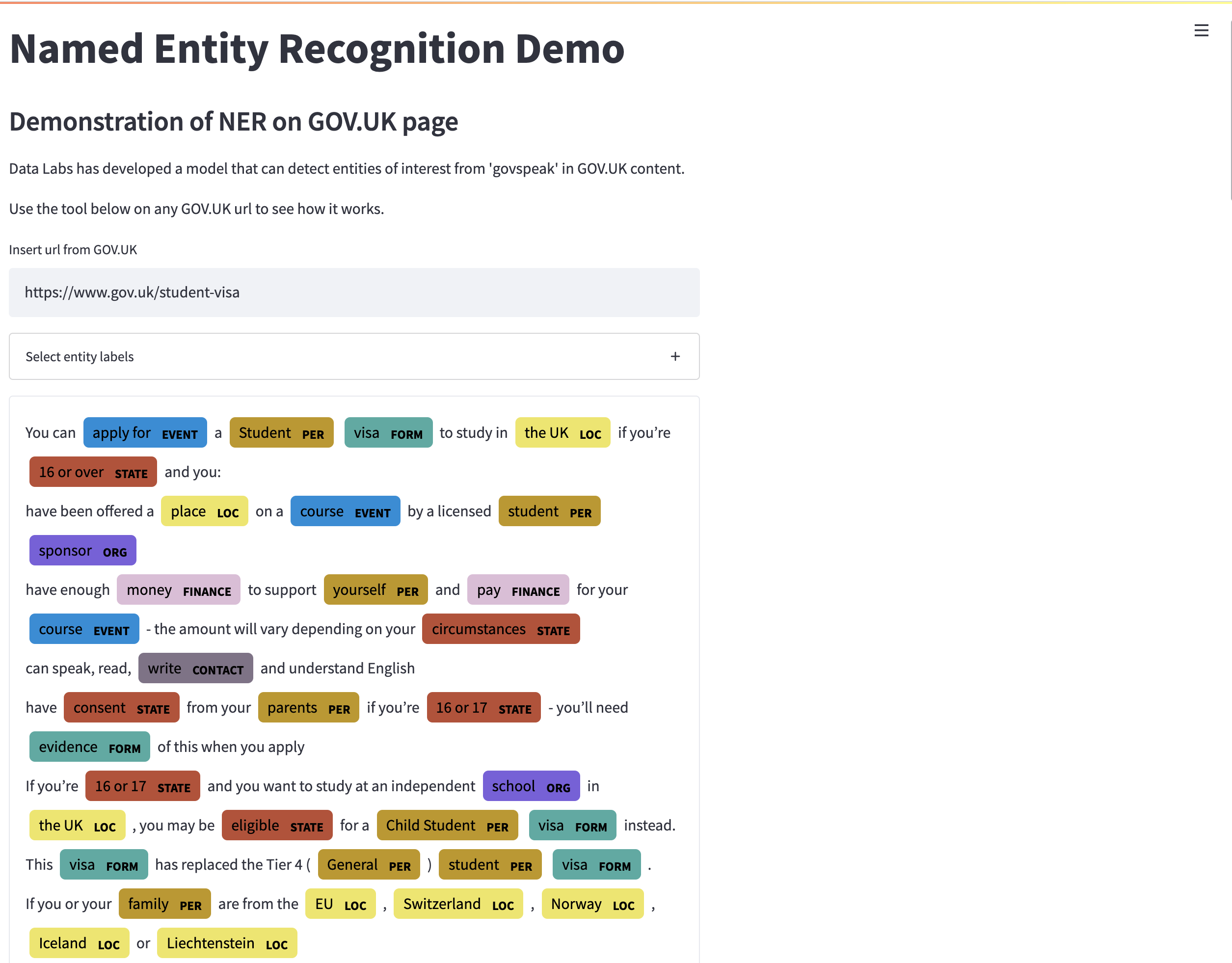Click the purple 'sponsor ORG' tag
1232x963 pixels.
coord(82,551)
